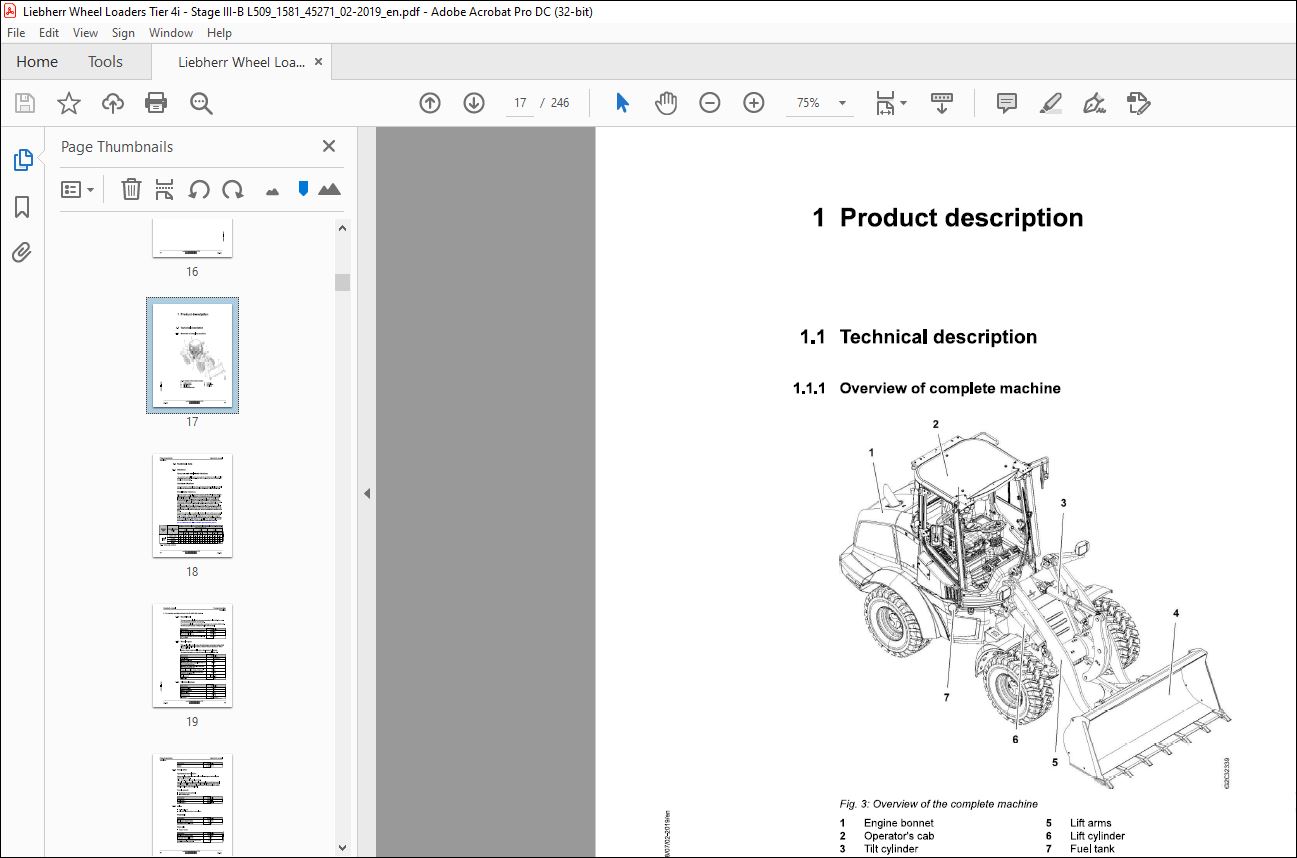Viewport: 1297px width, 858px height.
Task: Click the 'Engine bonnet' legend entry
Action: tap(899, 823)
